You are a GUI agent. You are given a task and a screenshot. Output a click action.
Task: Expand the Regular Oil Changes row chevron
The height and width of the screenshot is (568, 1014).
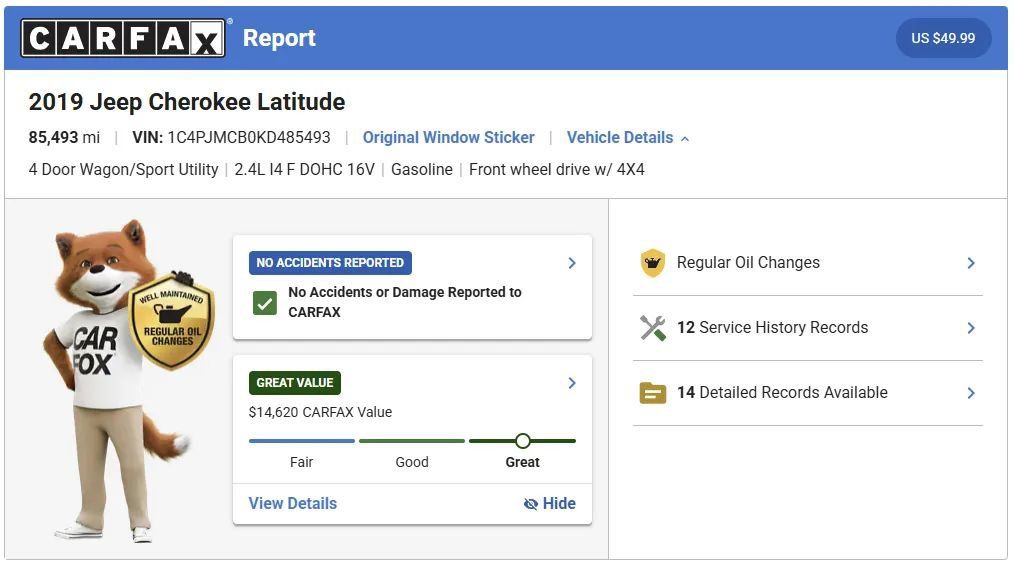coord(971,263)
